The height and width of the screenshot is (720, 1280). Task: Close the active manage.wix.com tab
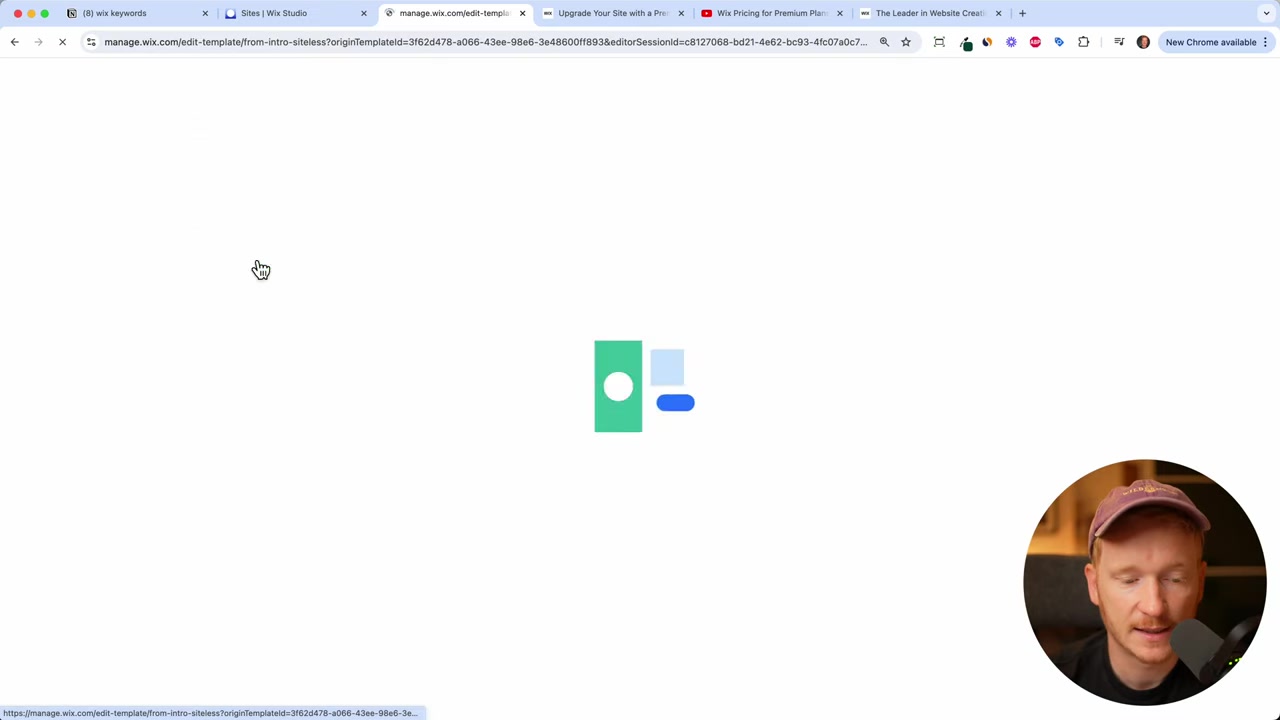(522, 13)
